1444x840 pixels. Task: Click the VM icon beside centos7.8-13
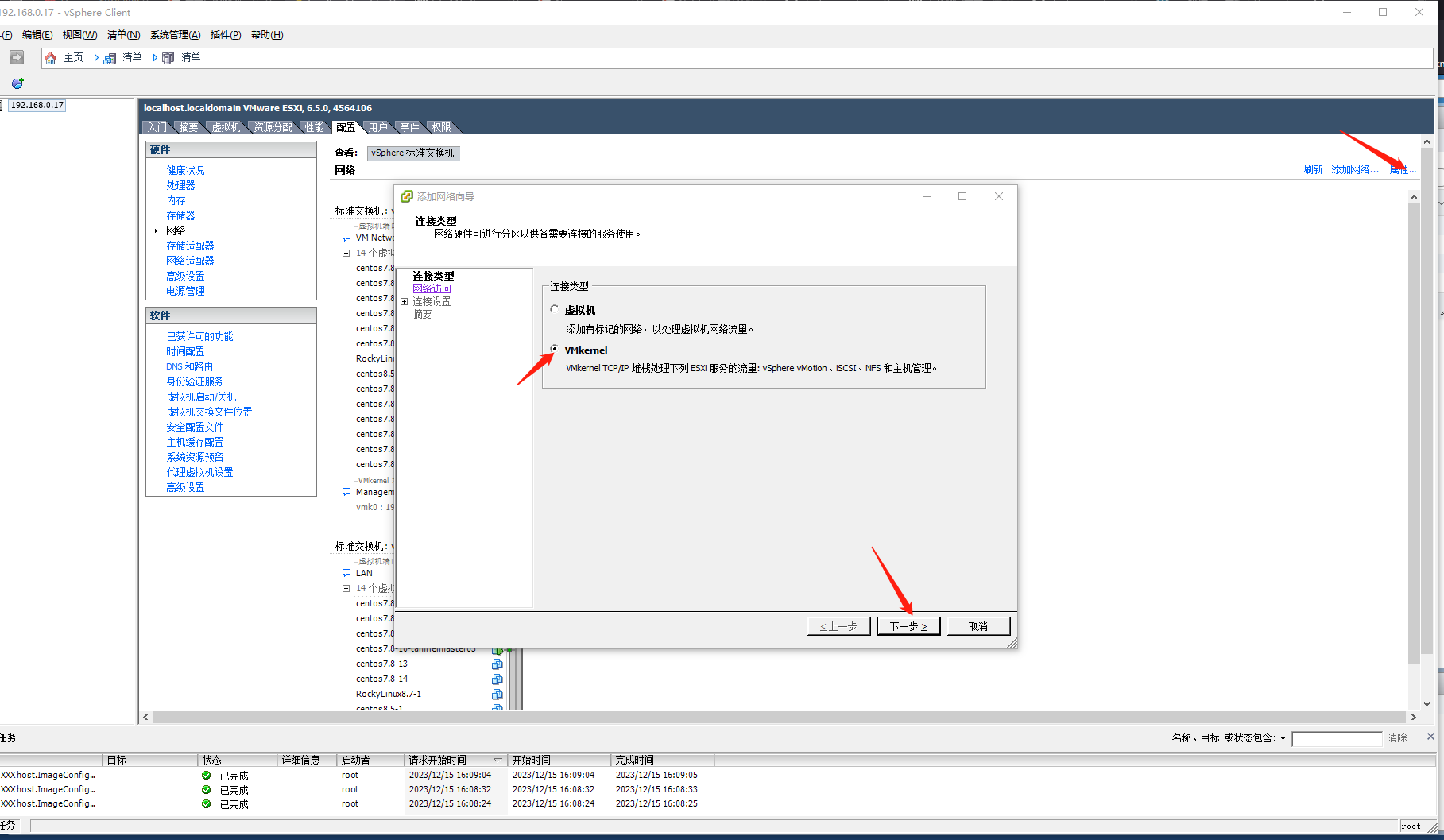pyautogui.click(x=497, y=664)
